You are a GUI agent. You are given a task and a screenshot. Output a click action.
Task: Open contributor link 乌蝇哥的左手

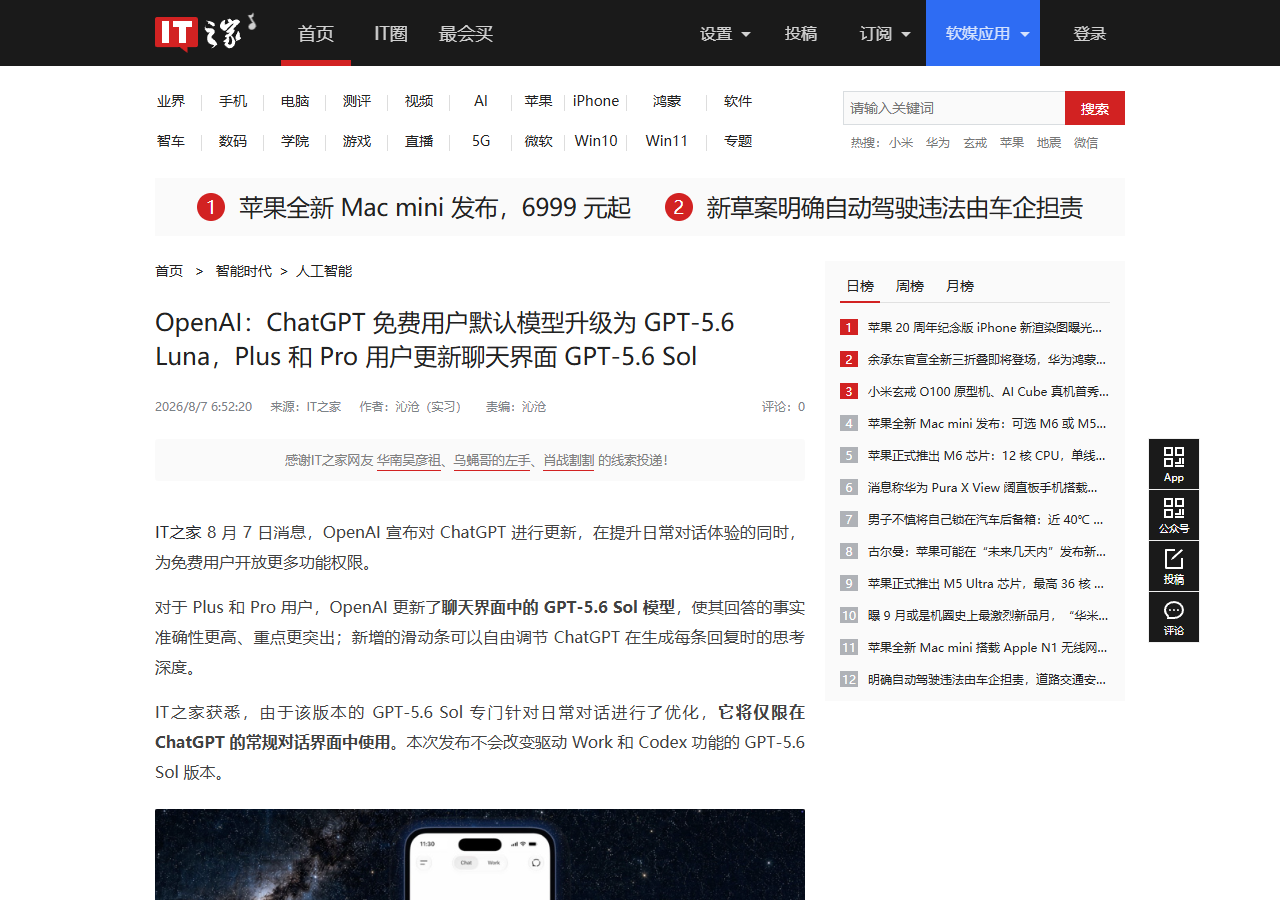[x=492, y=460]
